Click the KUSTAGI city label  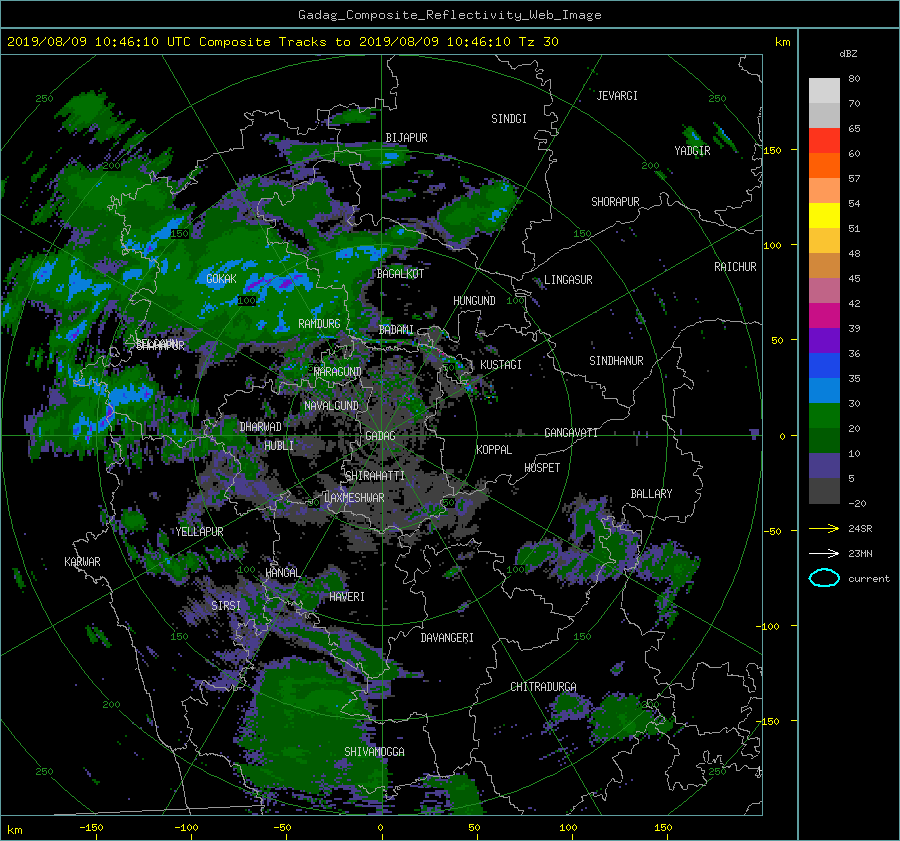(501, 365)
